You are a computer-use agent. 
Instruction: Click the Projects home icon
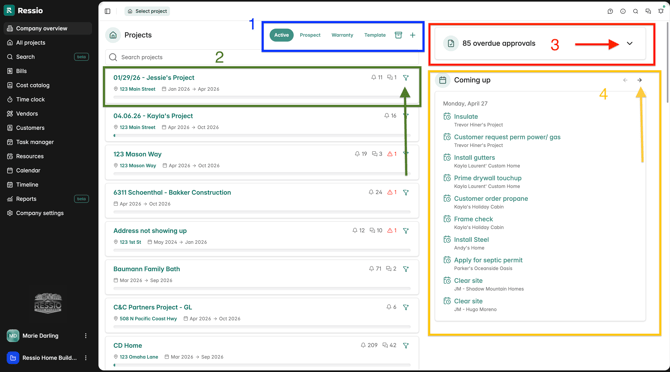click(x=113, y=35)
